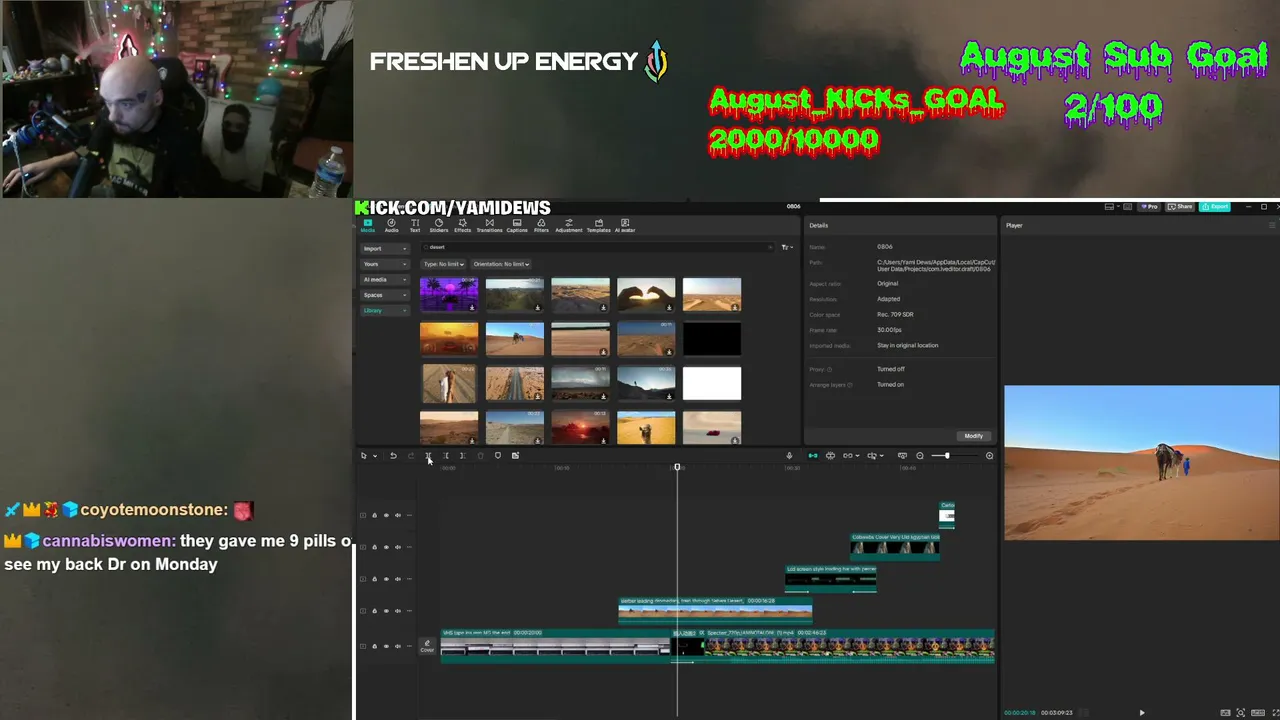
Task: Open the window layout options icon
Action: tap(1112, 207)
